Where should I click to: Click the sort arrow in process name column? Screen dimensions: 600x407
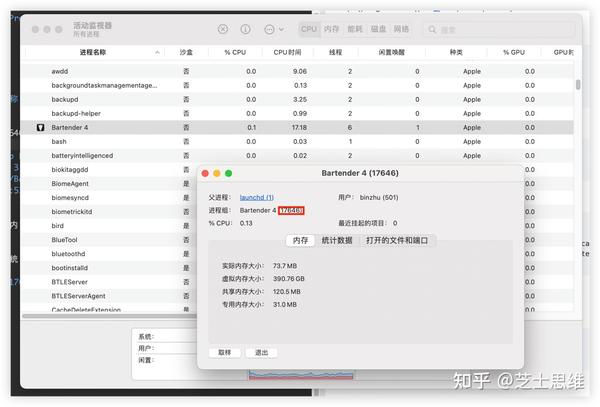coord(157,52)
